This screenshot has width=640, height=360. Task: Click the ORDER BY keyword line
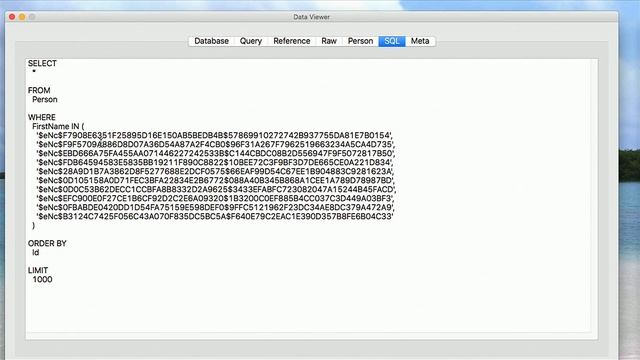tap(47, 243)
